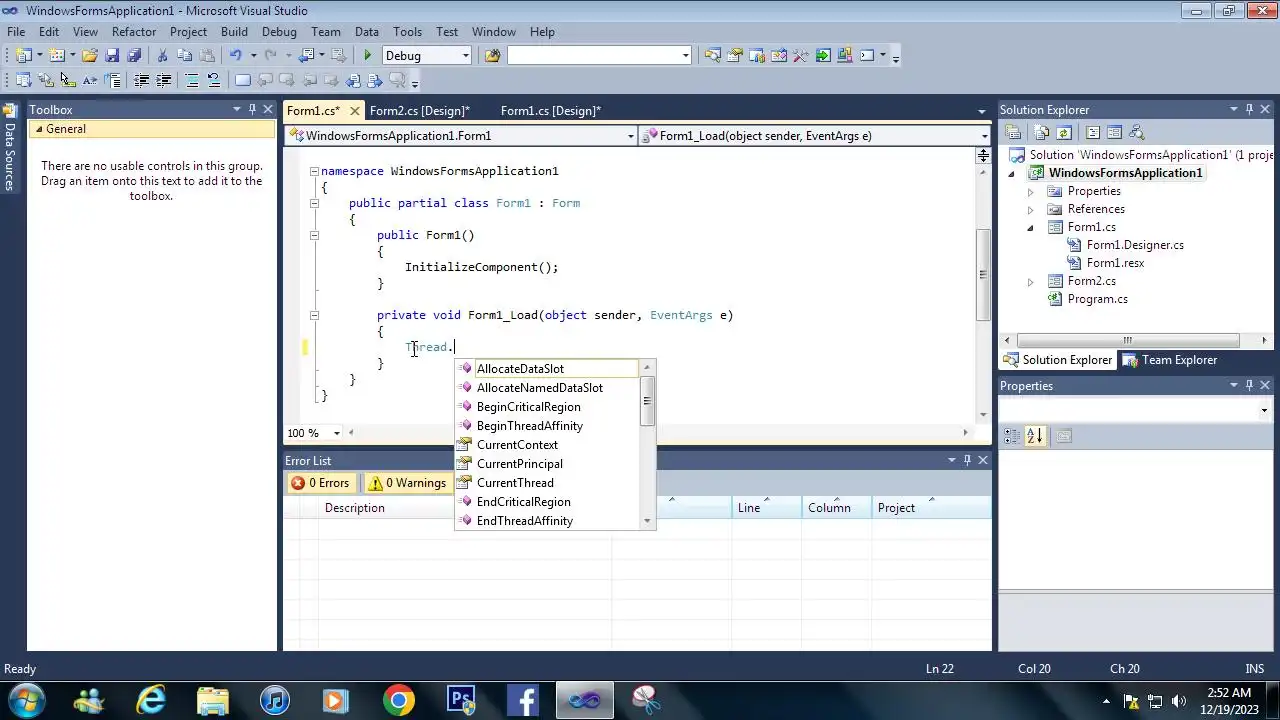
Task: Click View Code icon in Solution Explorer
Action: (1092, 132)
